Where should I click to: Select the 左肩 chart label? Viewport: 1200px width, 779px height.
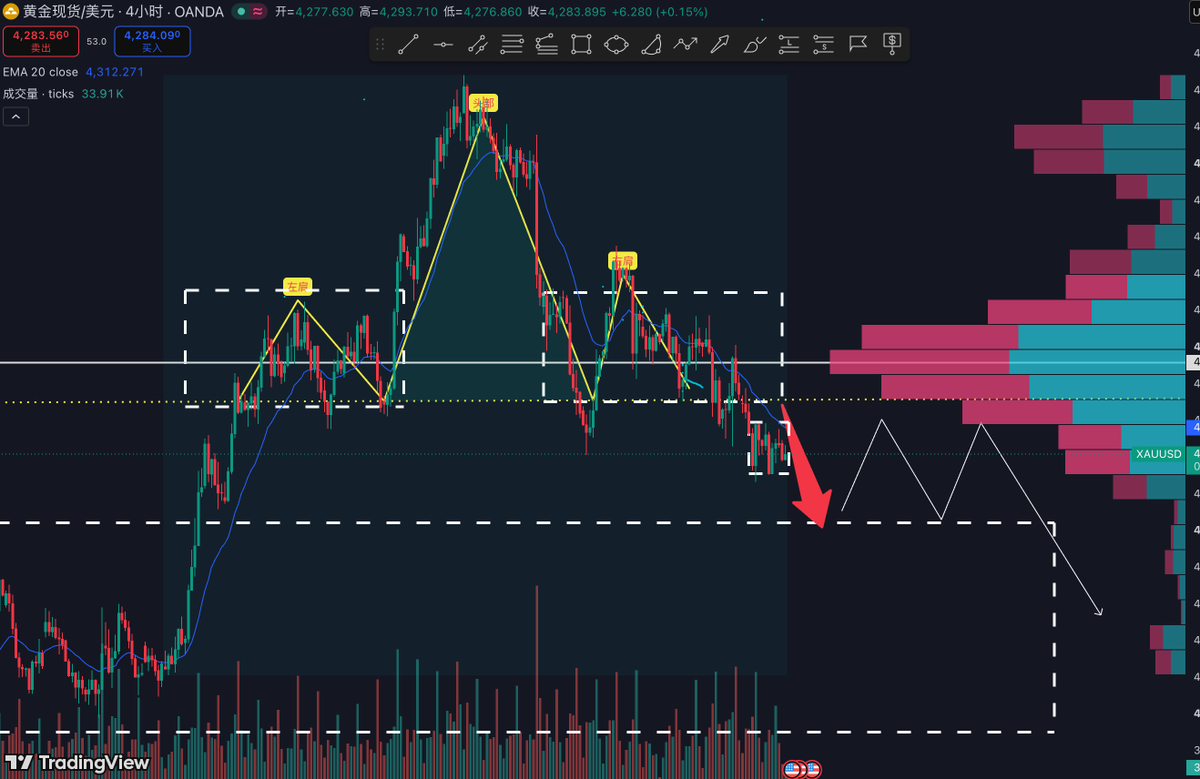click(297, 287)
